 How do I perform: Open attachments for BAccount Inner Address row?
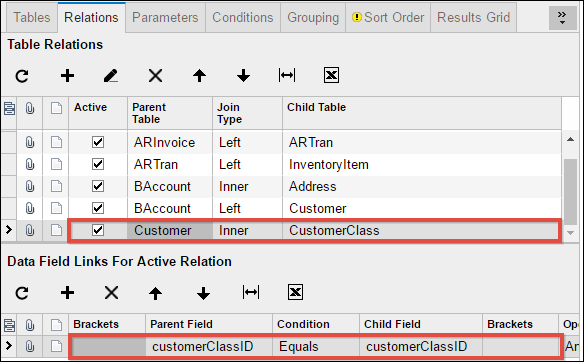click(x=30, y=186)
